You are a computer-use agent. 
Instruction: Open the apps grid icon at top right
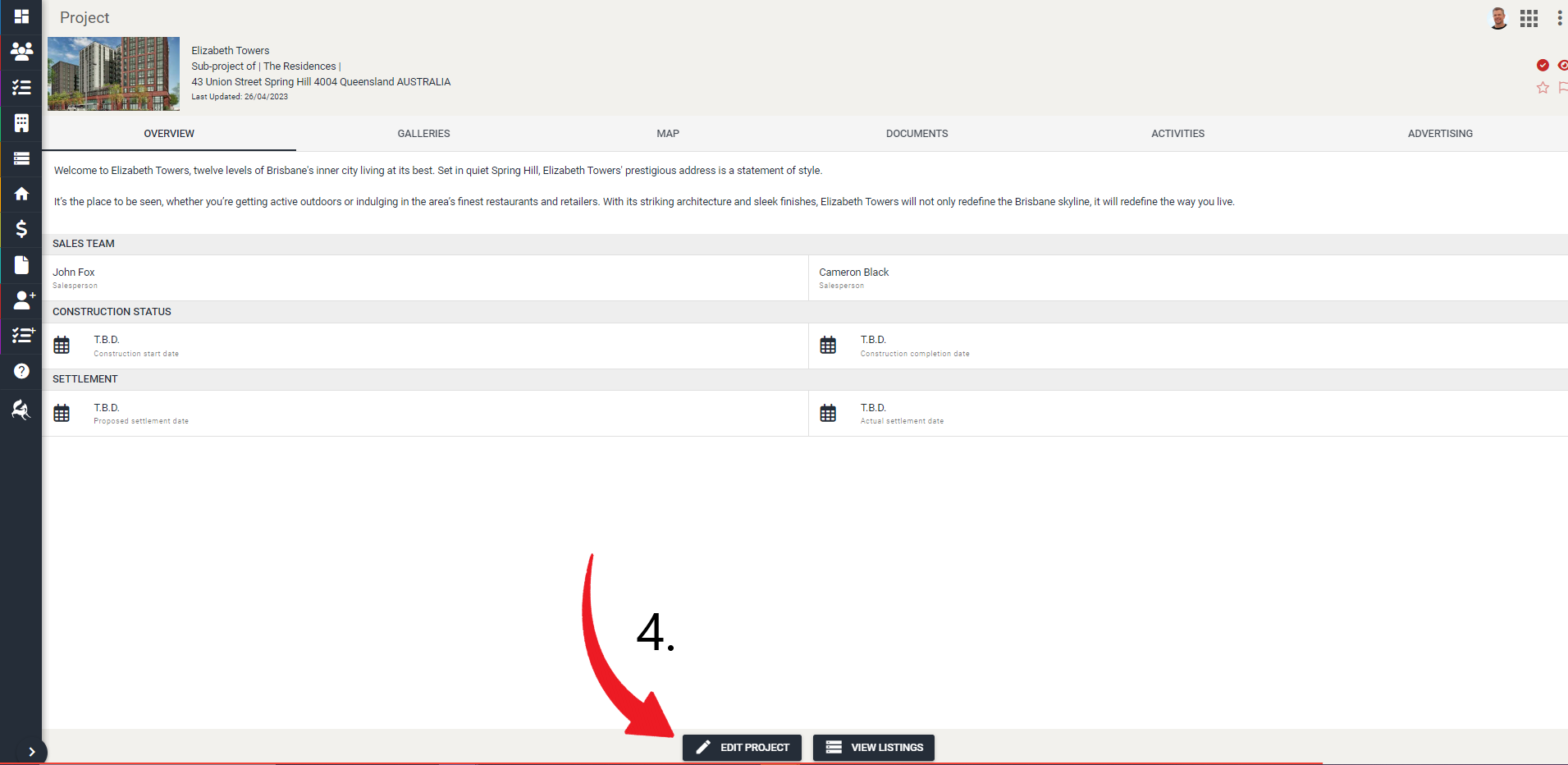[x=1529, y=17]
